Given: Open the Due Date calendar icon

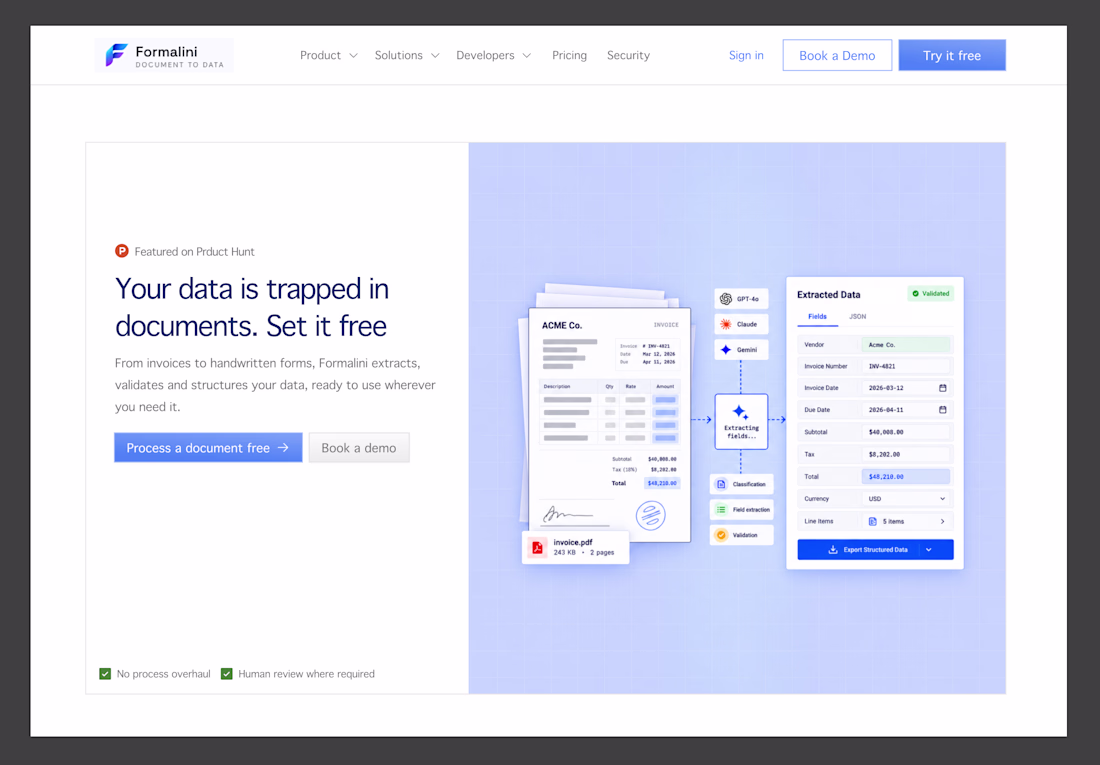Looking at the screenshot, I should tap(942, 410).
